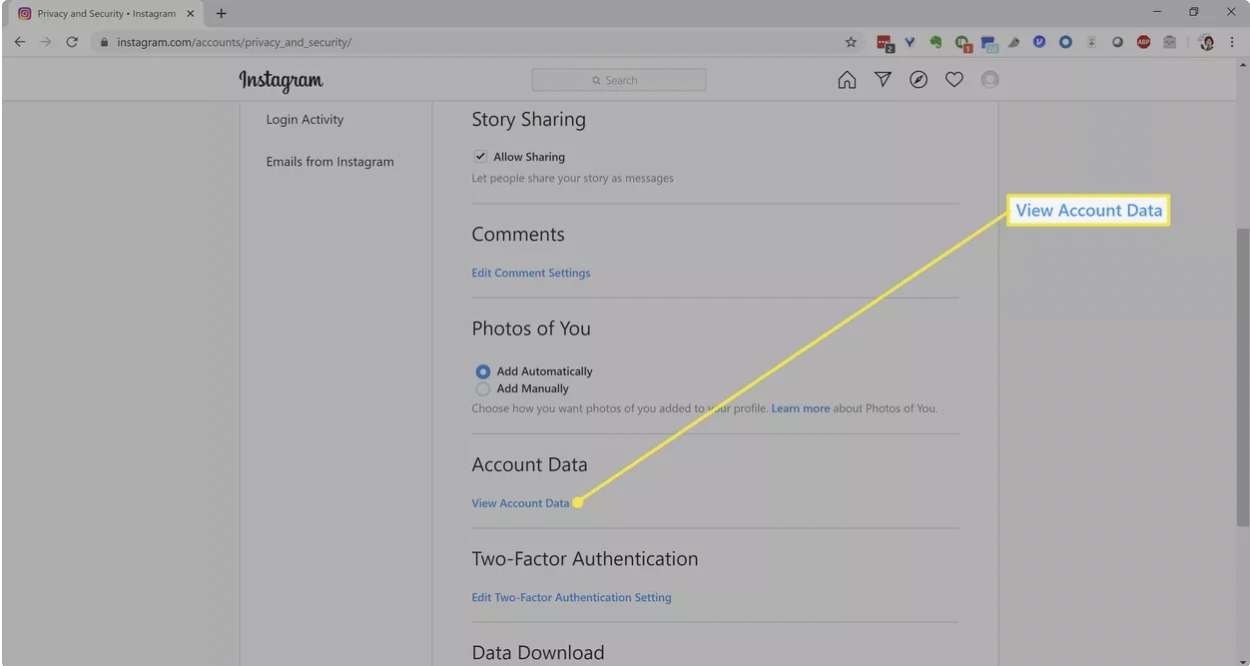Click the Instagram logo
Image resolution: width=1250 pixels, height=666 pixels.
(281, 80)
